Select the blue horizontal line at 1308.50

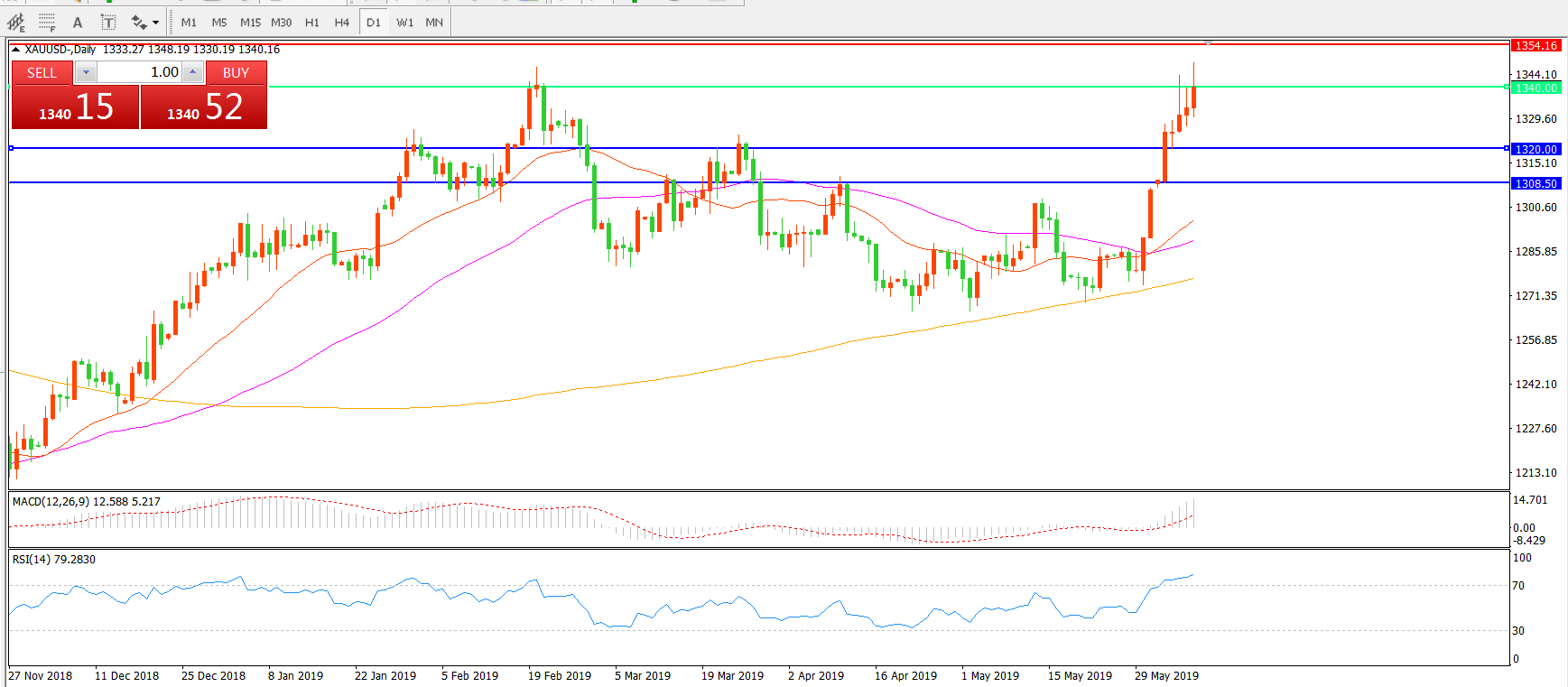758,182
